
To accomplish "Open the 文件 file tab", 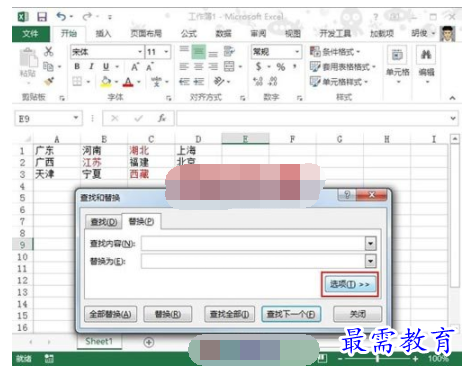I will 31,34.
